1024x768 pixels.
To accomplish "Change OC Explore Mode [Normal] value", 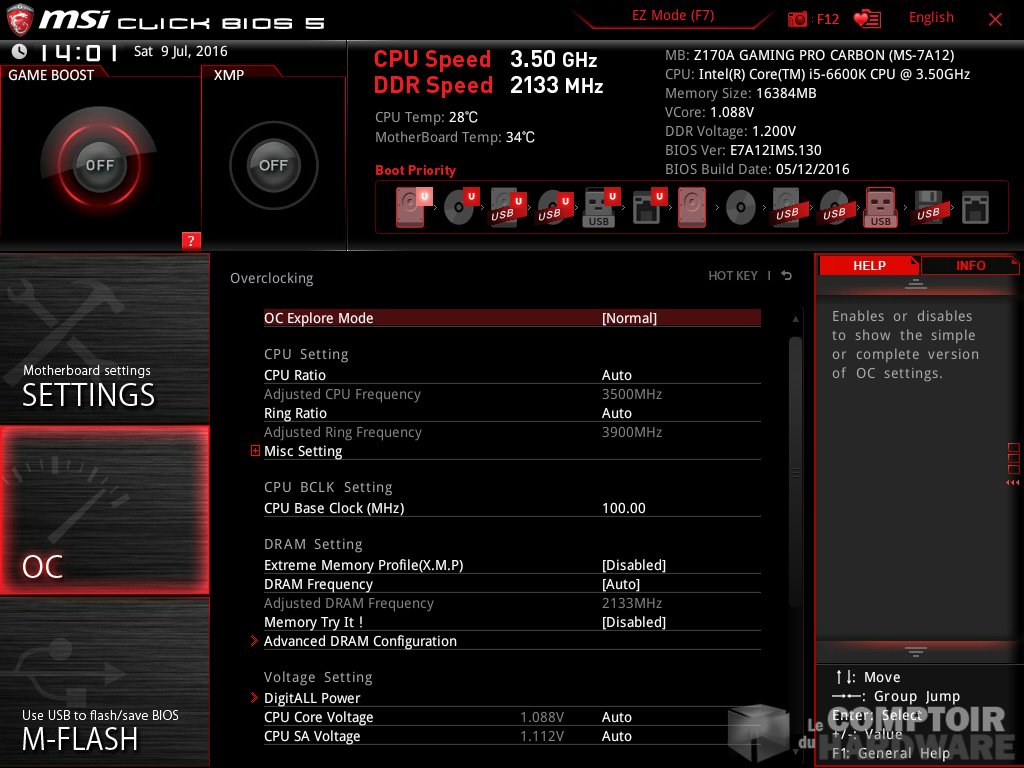I will [x=629, y=318].
